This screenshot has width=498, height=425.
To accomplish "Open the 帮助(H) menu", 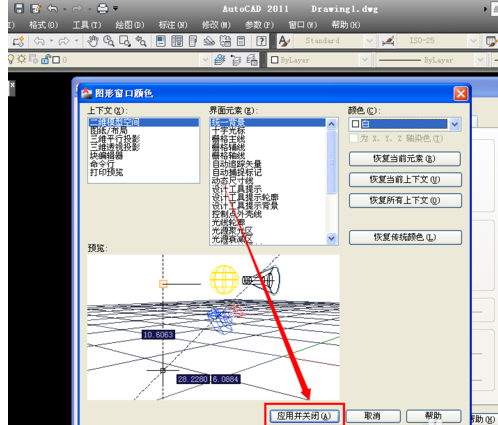I will (x=346, y=25).
